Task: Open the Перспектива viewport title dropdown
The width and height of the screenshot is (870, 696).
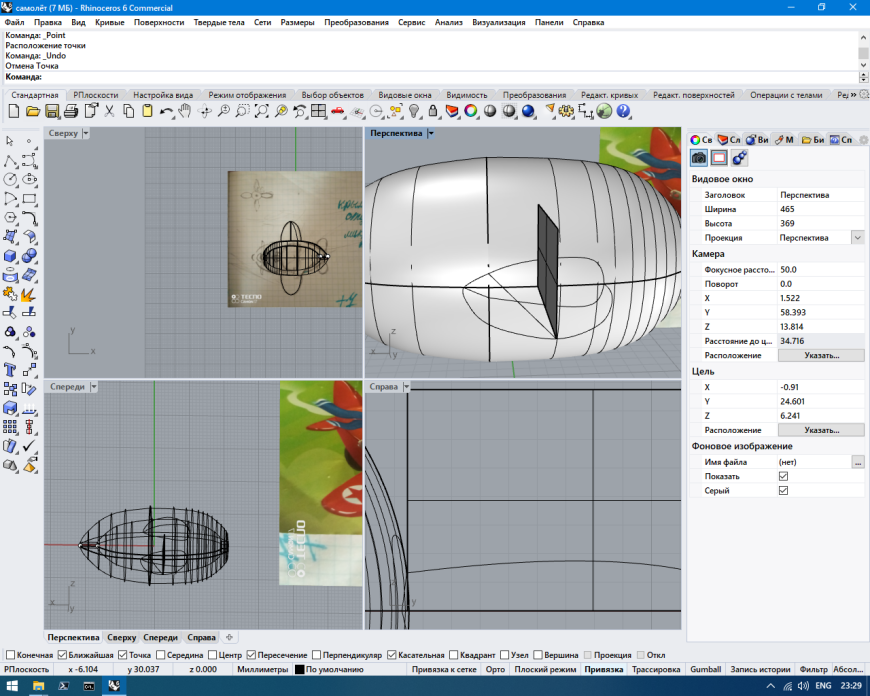Action: coord(433,132)
